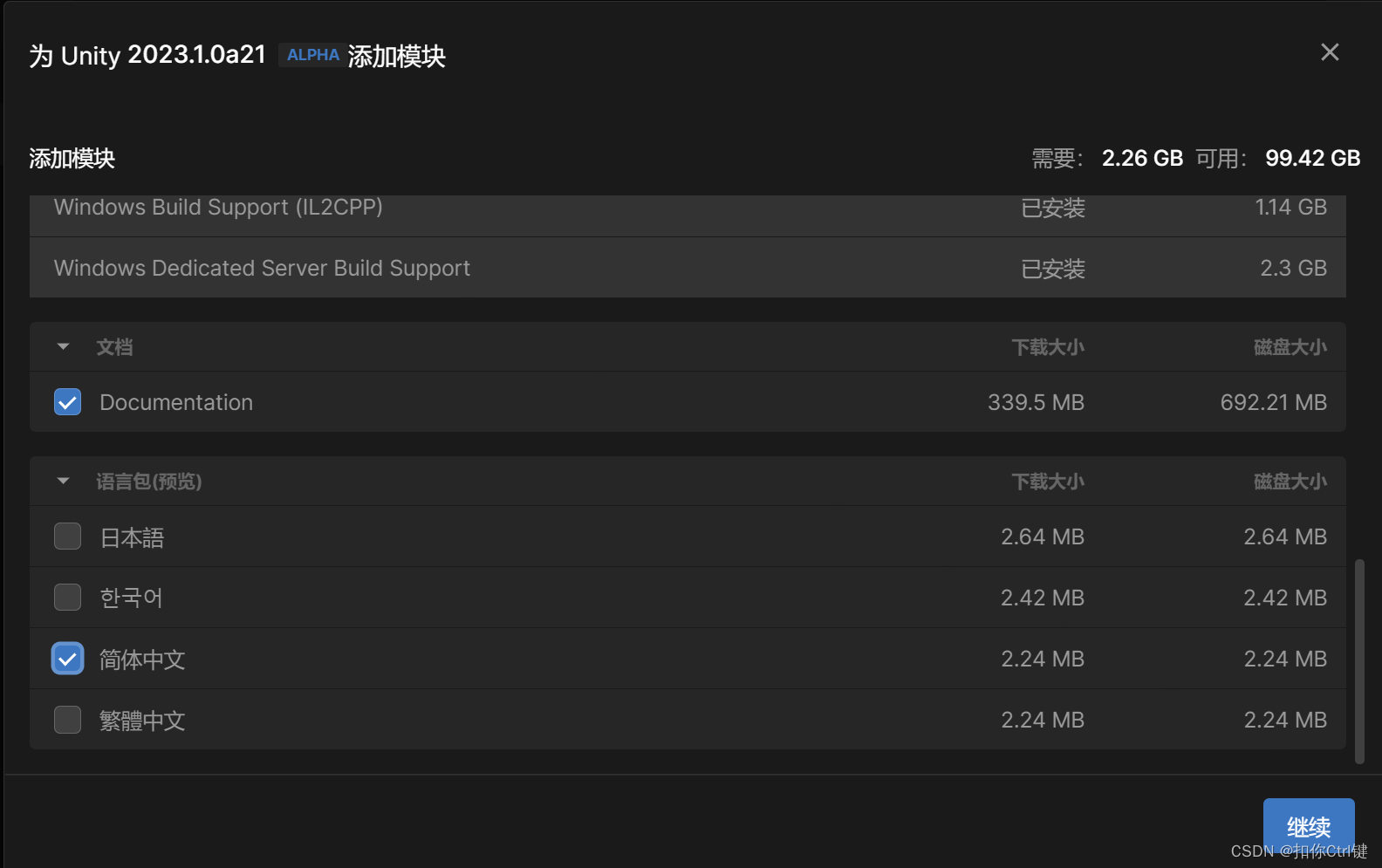Collapse the 语言包(预览) section
Screen dimensions: 1382x868
click(63, 482)
